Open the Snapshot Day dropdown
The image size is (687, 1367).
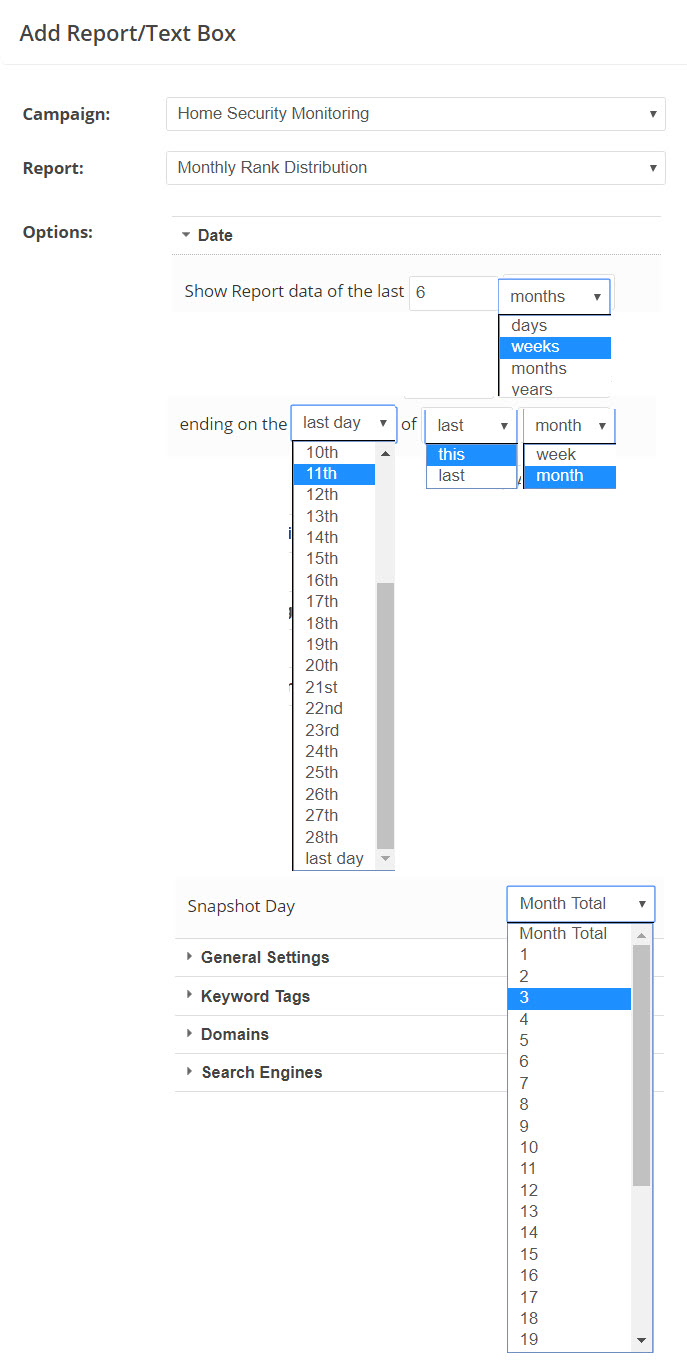click(580, 904)
